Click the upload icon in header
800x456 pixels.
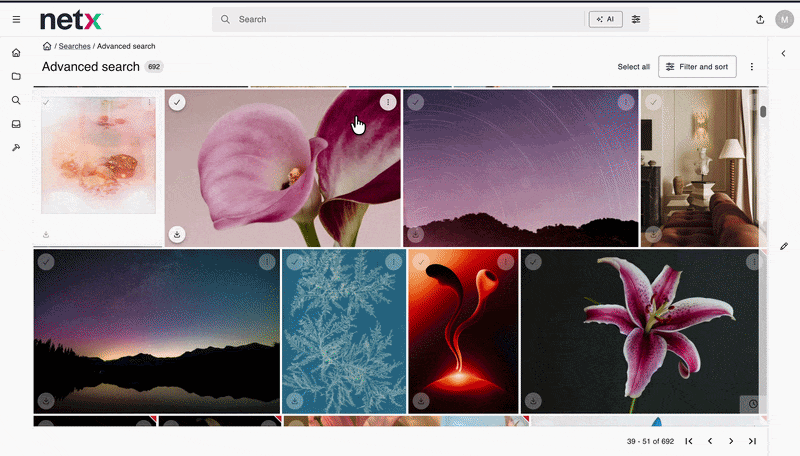(x=760, y=19)
